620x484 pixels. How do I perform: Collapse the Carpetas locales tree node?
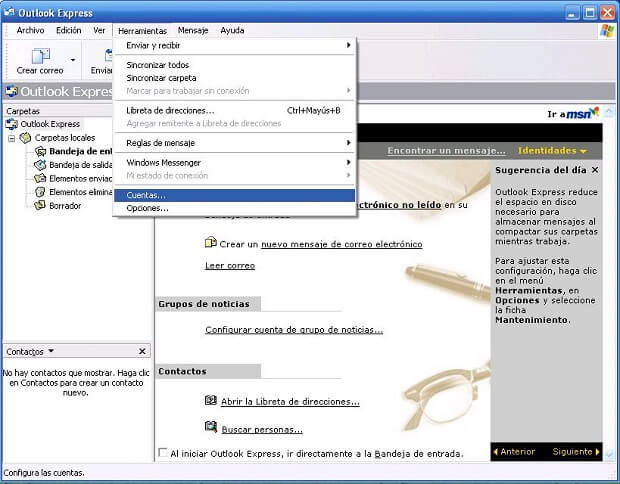tap(11, 138)
